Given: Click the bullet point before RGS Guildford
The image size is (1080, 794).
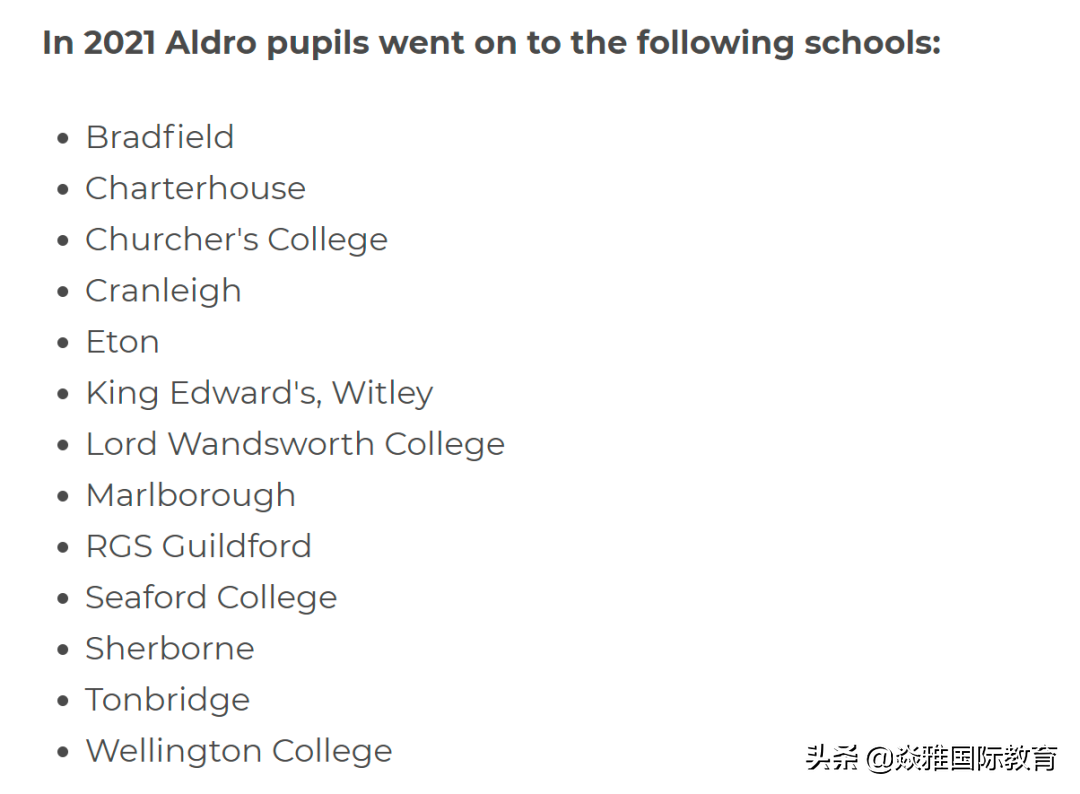Looking at the screenshot, I should [x=64, y=548].
